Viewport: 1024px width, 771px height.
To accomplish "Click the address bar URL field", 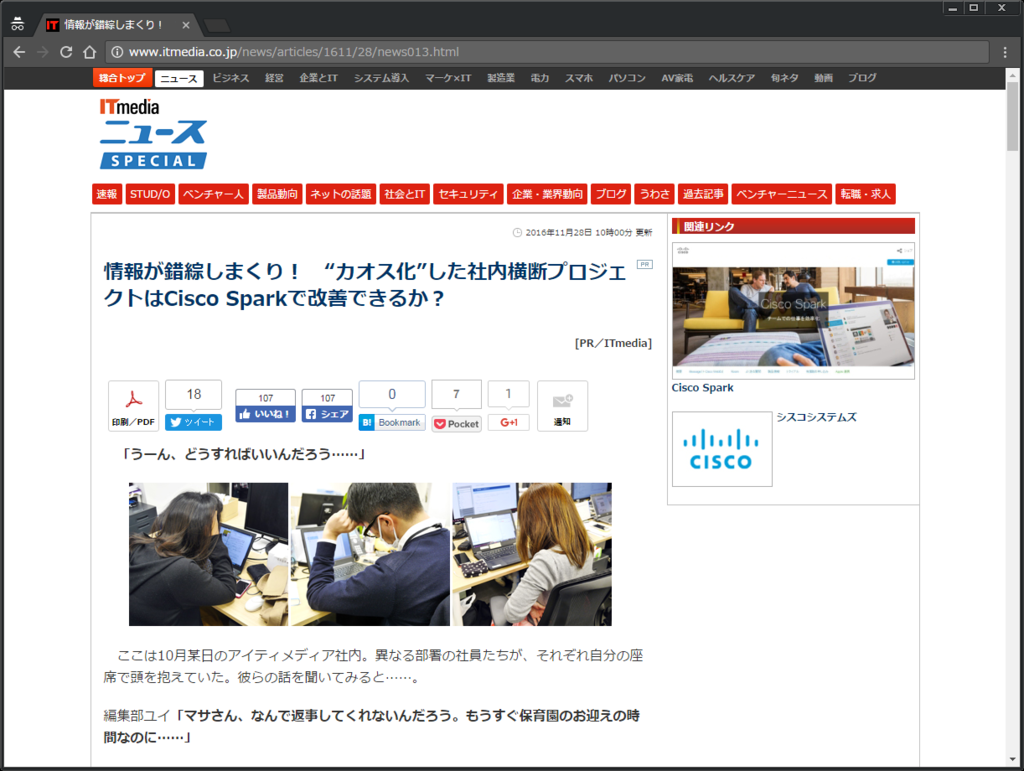I will 547,52.
